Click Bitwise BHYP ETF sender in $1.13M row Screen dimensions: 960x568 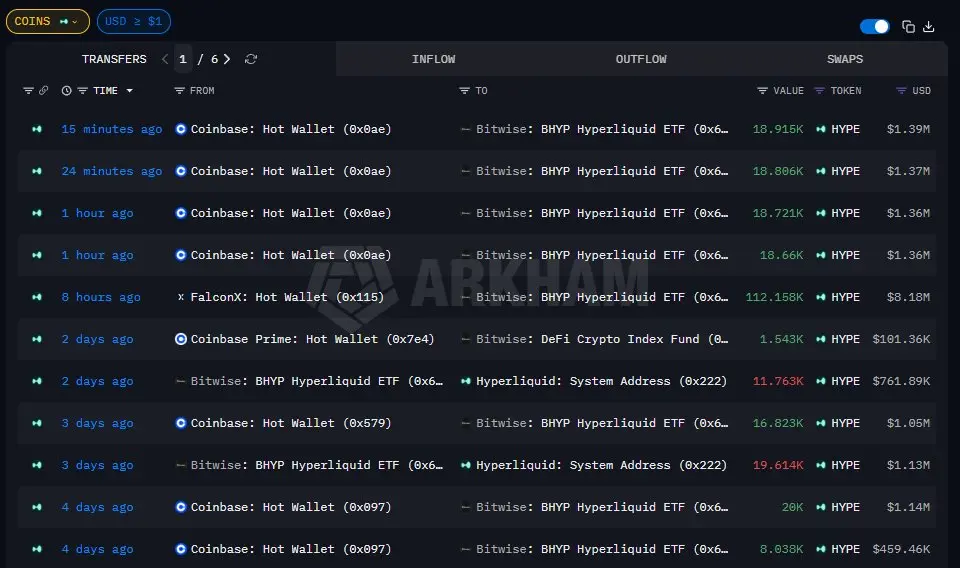coord(317,465)
